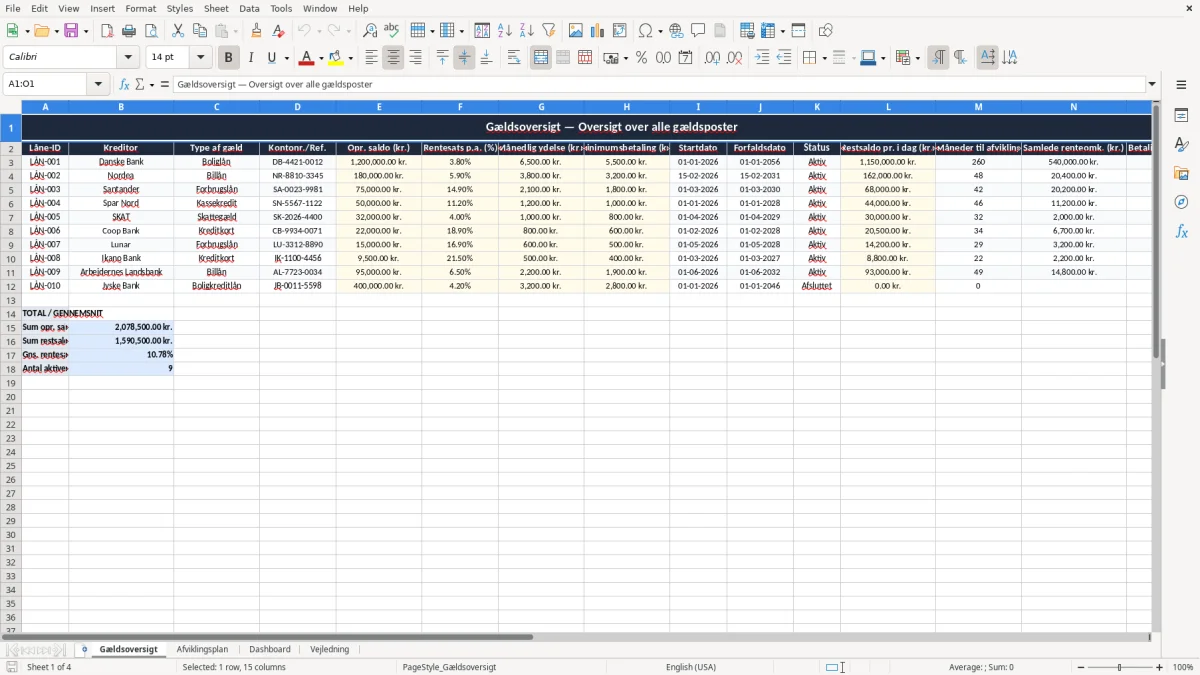Screen dimensions: 1200x675
Task: Click Add Decimal Place icon
Action: (713, 58)
